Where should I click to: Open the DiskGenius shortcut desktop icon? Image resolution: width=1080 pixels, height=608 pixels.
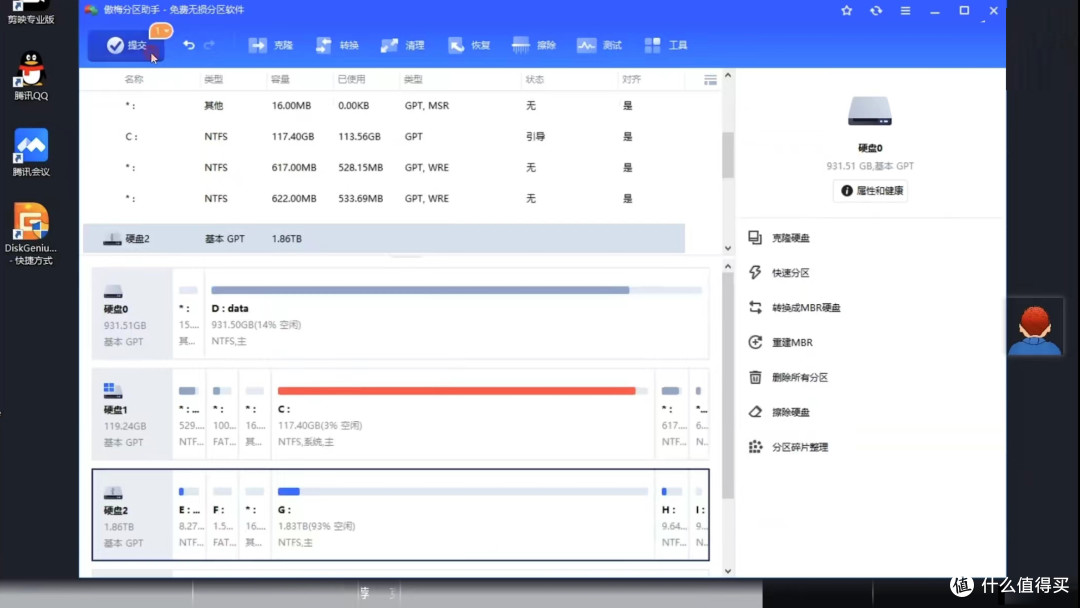point(30,234)
